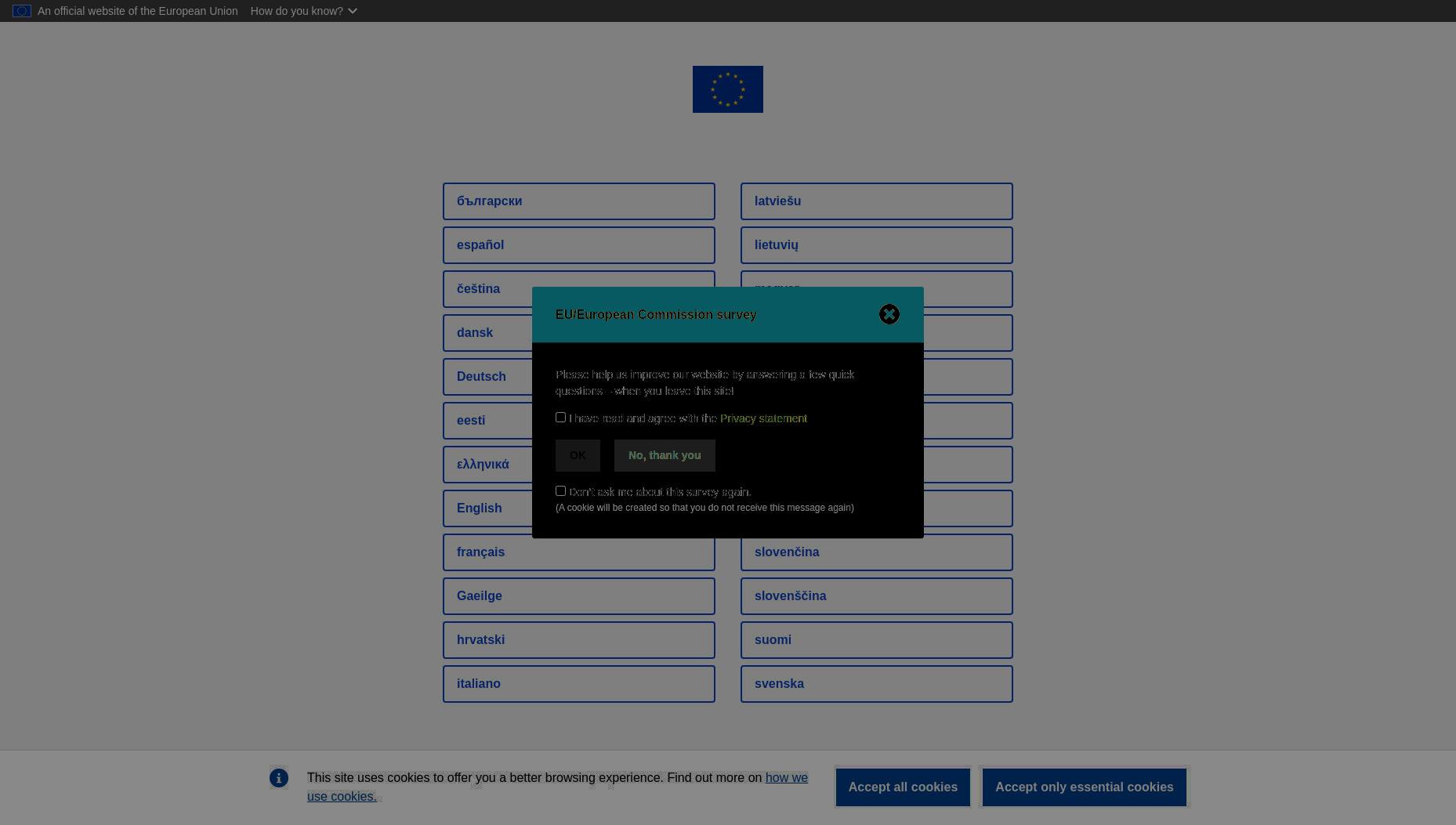Click the central European Union flag logo
Screen dimensions: 1456x825
(x=728, y=89)
